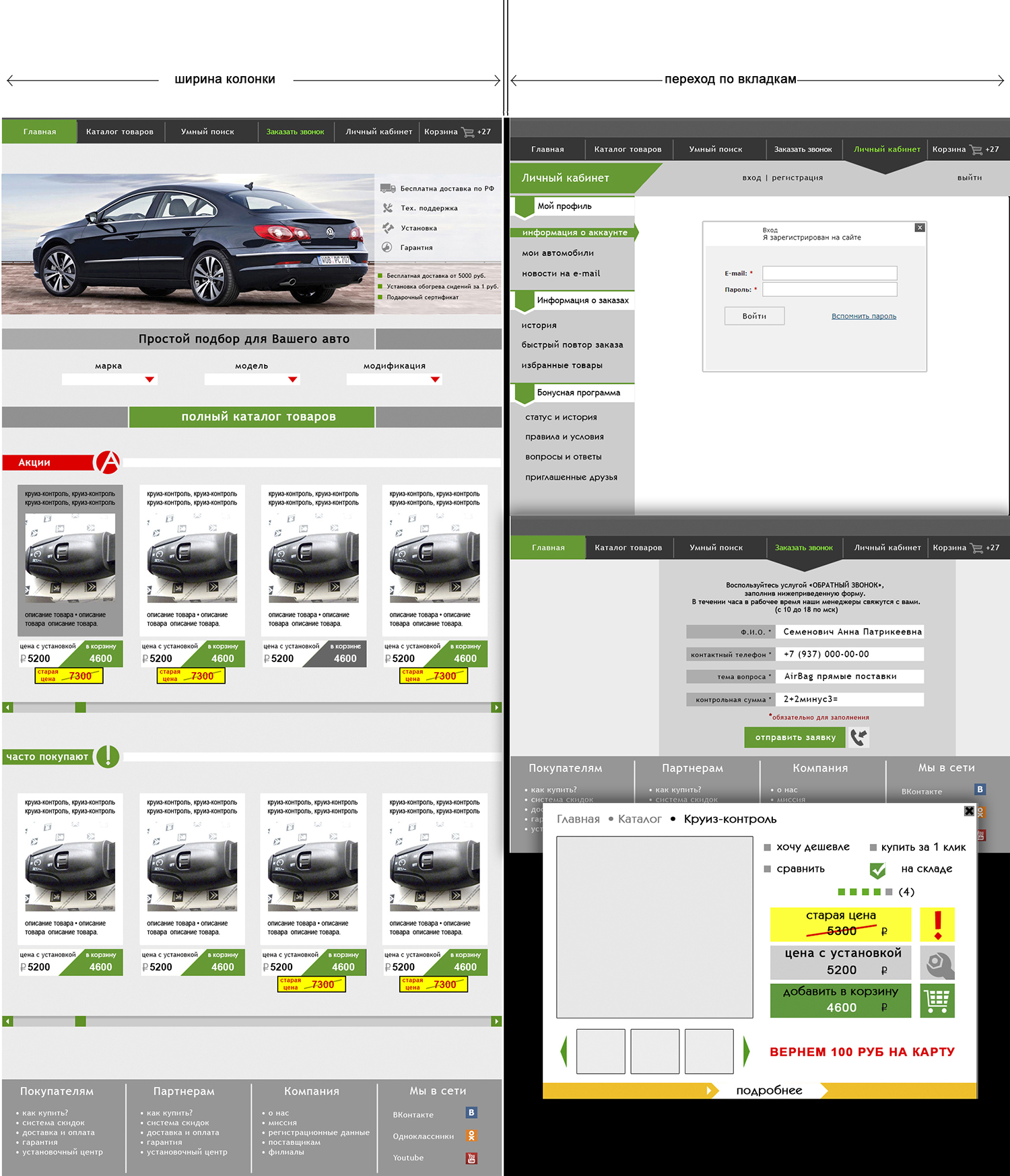Click the truck icon for free delivery
Screen dimensions: 1010x1176
tap(388, 189)
